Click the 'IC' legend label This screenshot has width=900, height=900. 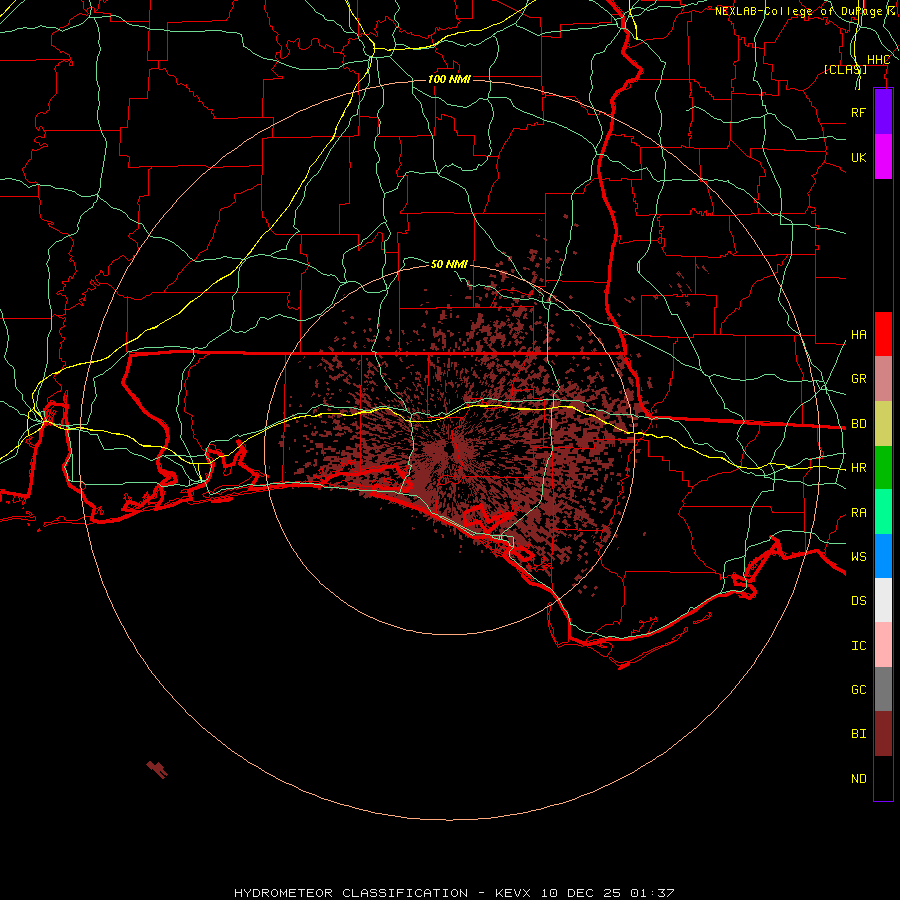pyautogui.click(x=858, y=646)
